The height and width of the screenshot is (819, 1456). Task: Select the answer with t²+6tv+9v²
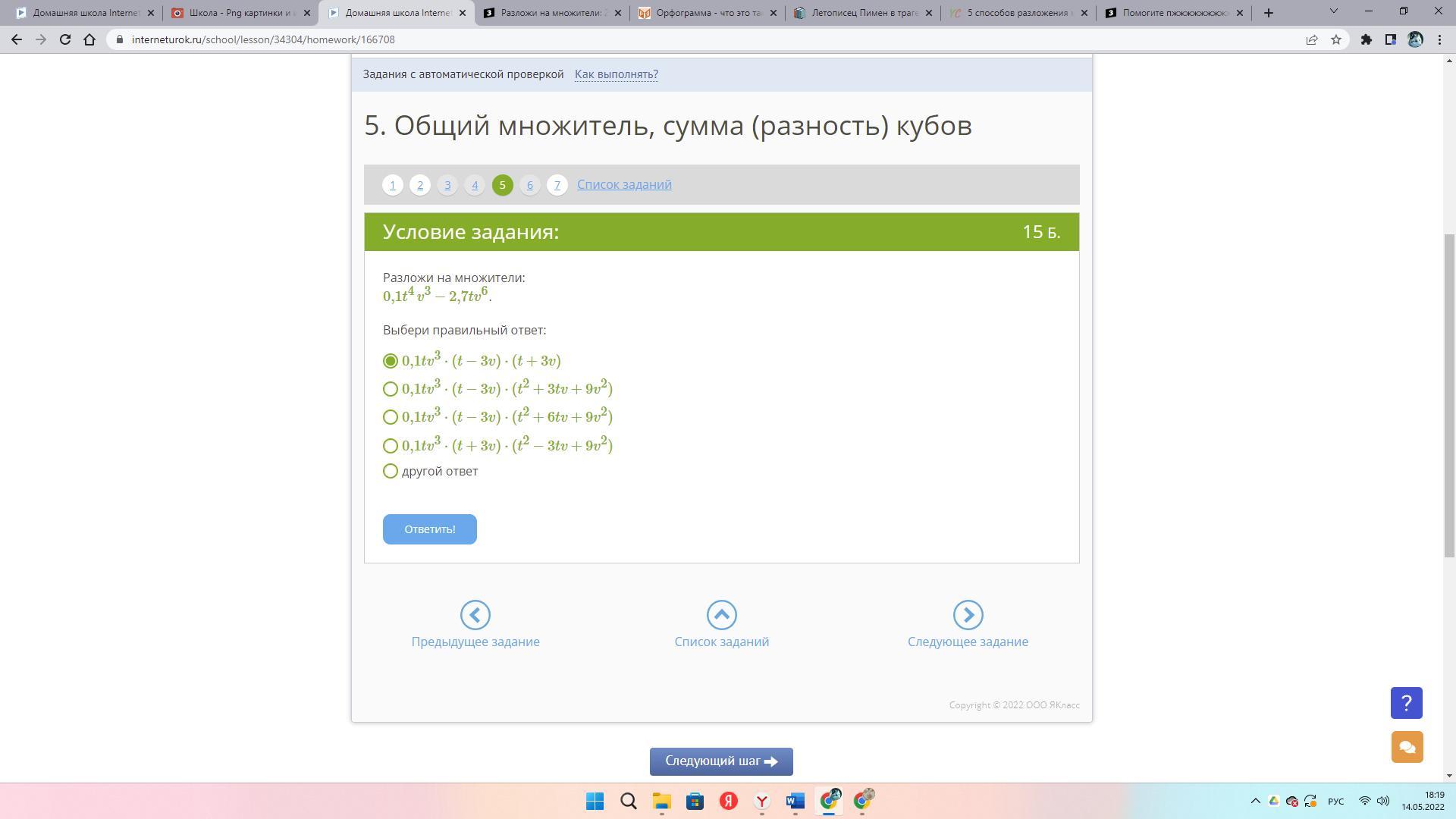(x=391, y=417)
